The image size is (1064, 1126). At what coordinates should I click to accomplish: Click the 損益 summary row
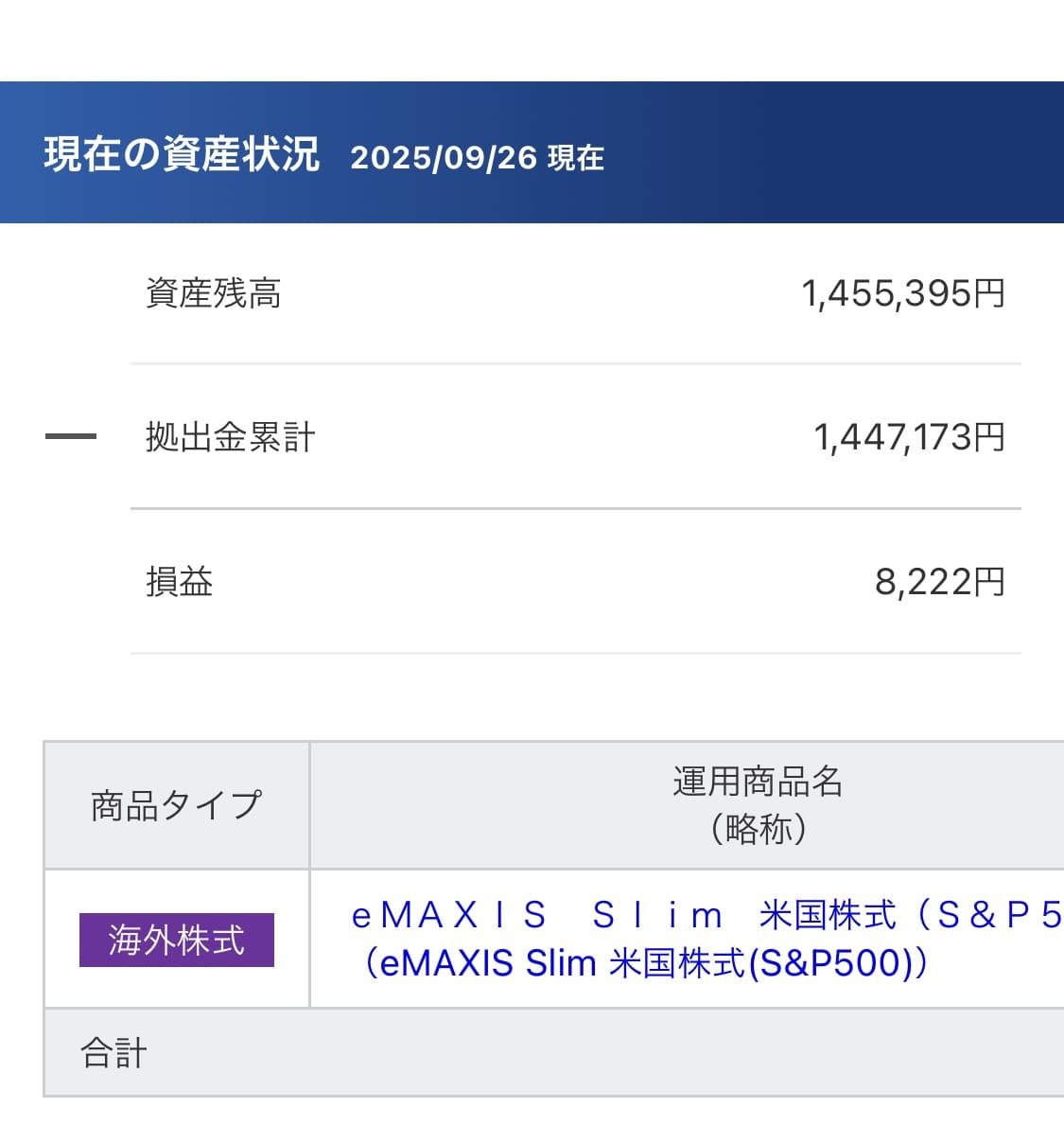point(575,581)
